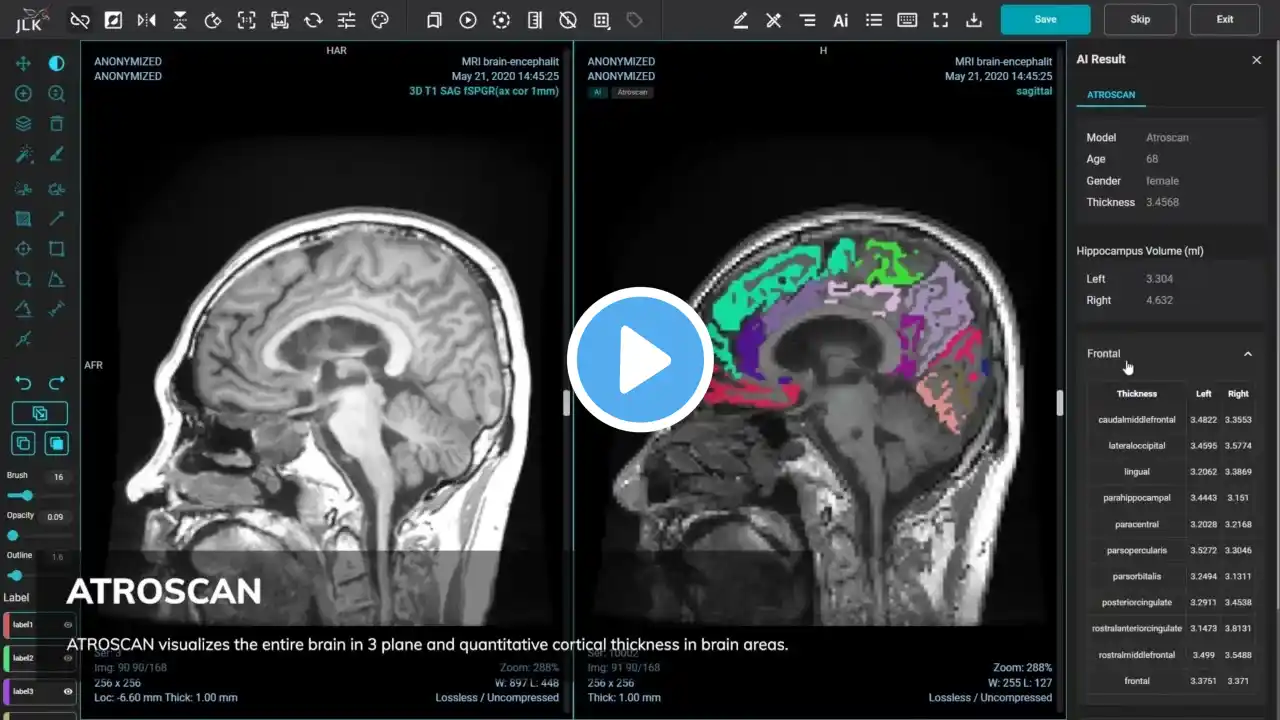Select the paint brush tool
The width and height of the screenshot is (1280, 720).
click(x=57, y=155)
